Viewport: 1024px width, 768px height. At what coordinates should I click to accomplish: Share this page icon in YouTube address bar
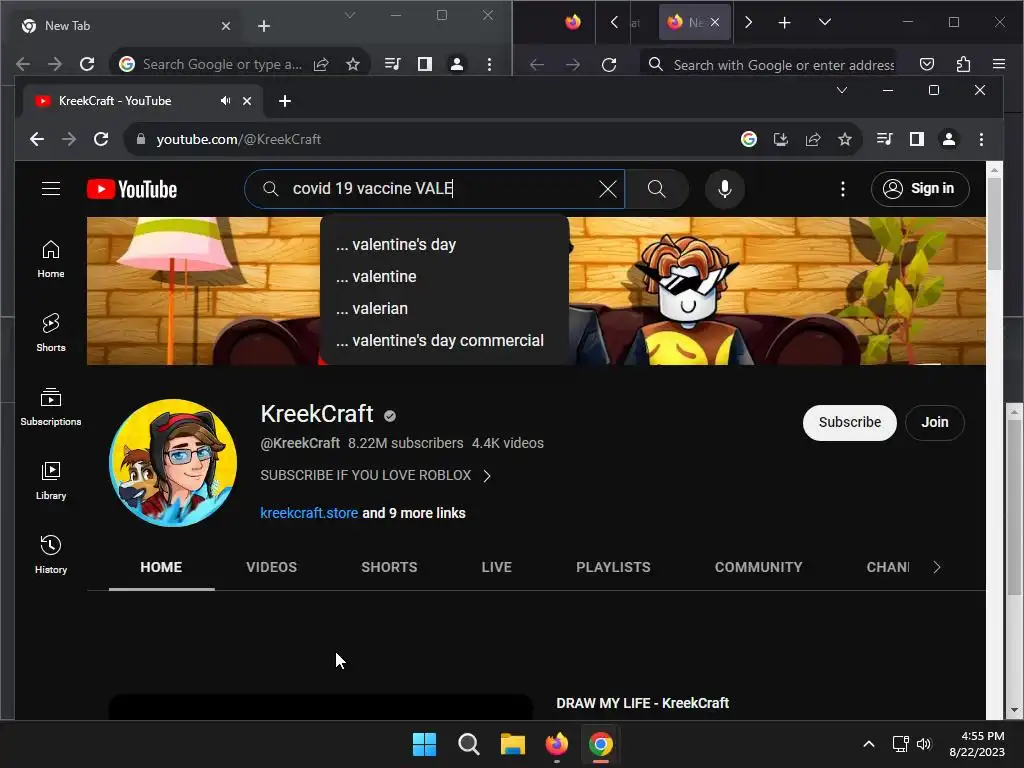point(812,139)
